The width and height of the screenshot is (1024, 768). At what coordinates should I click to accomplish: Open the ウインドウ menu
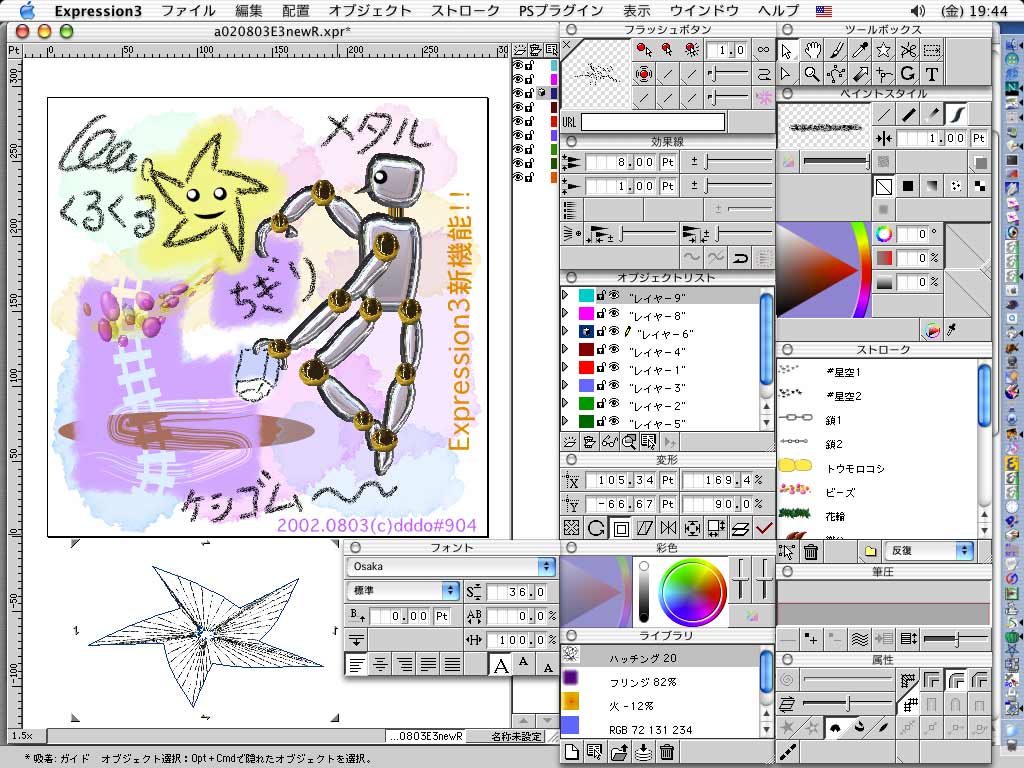point(704,11)
